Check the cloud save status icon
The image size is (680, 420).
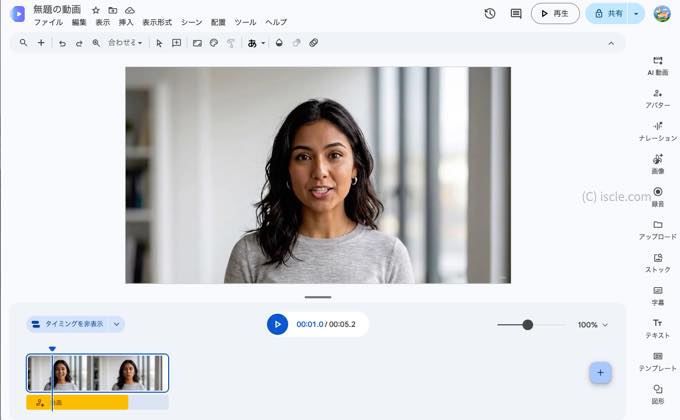(130, 10)
